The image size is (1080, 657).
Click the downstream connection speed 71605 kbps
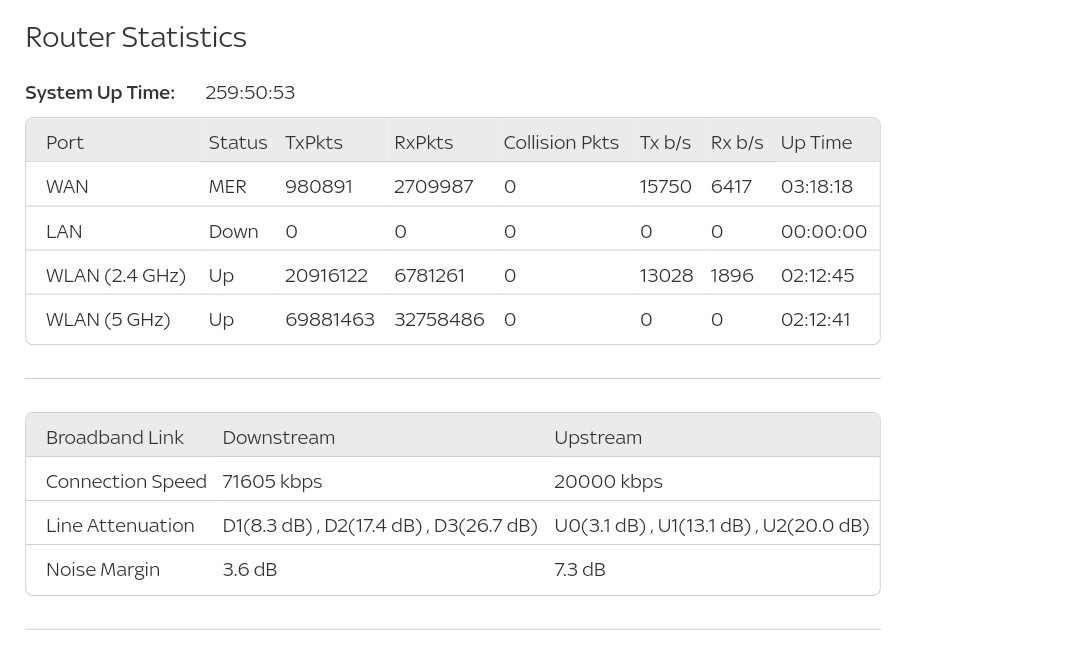click(272, 481)
